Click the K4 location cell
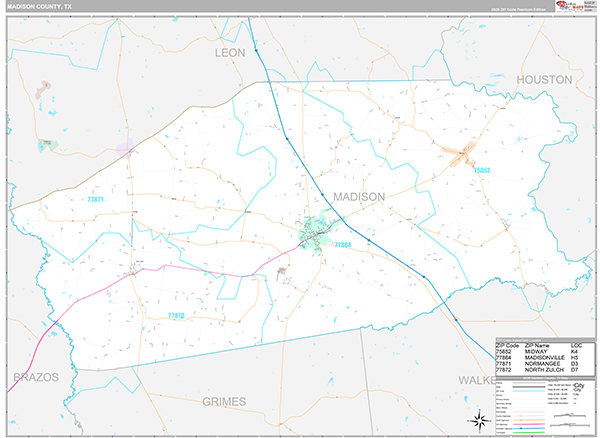The image size is (600, 438). pos(574,352)
